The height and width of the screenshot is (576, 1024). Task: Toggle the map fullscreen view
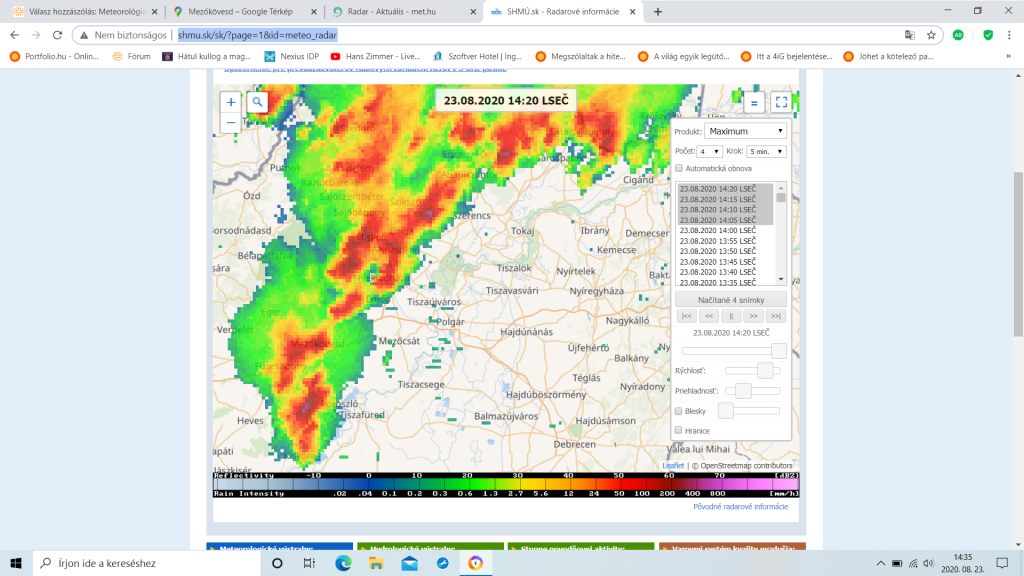[x=781, y=102]
